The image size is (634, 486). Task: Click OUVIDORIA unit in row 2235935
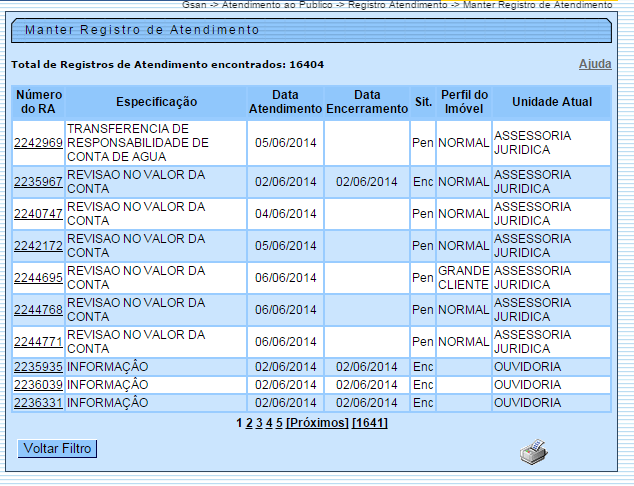point(527,367)
